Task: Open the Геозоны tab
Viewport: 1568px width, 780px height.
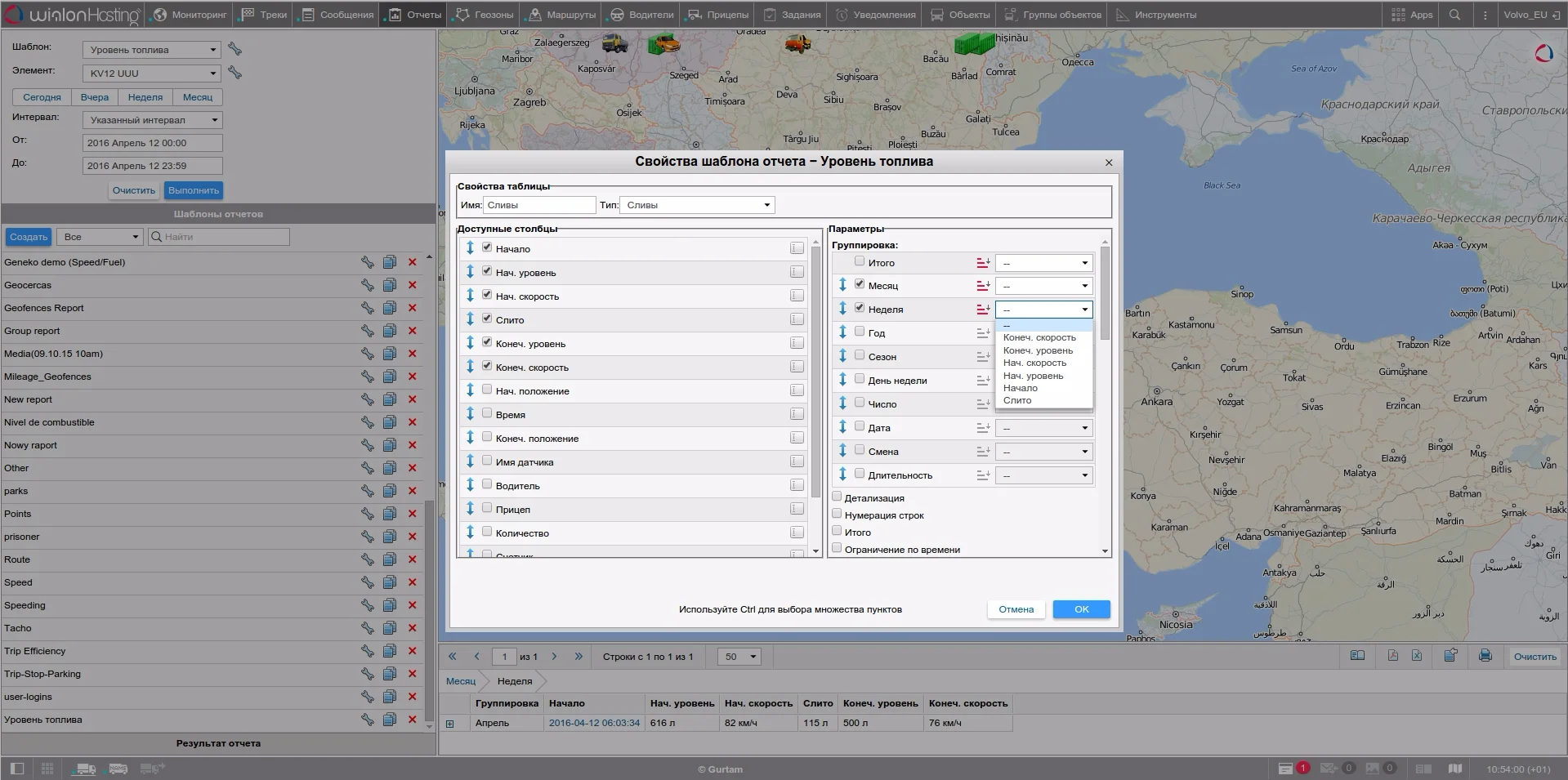Action: (485, 15)
